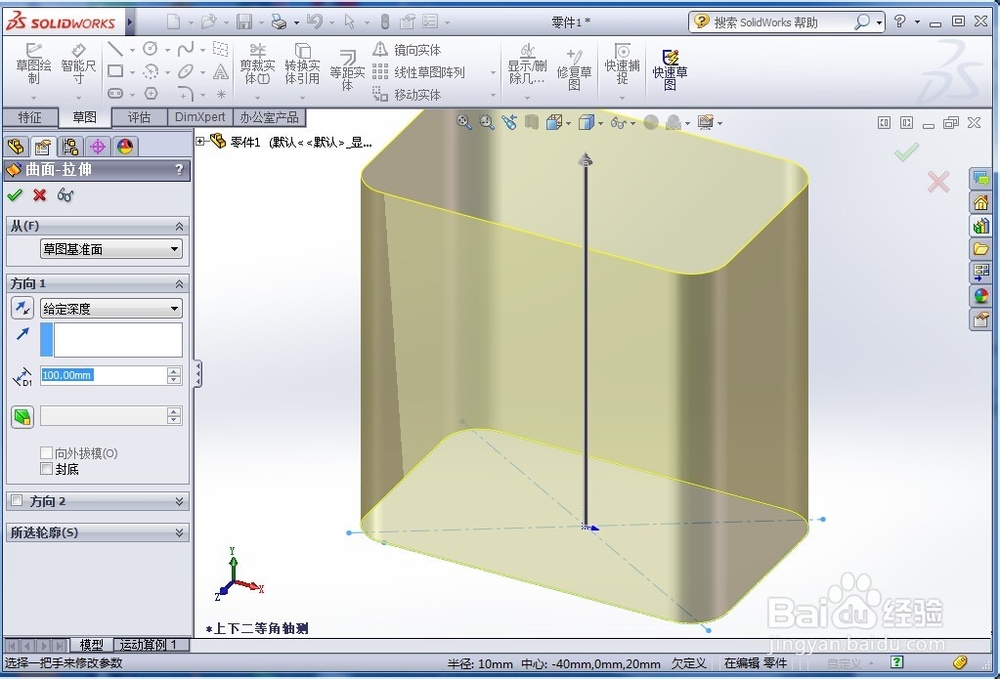Image resolution: width=1000 pixels, height=679 pixels.
Task: Enable 向外拔模 checkbox
Action: coord(46,453)
